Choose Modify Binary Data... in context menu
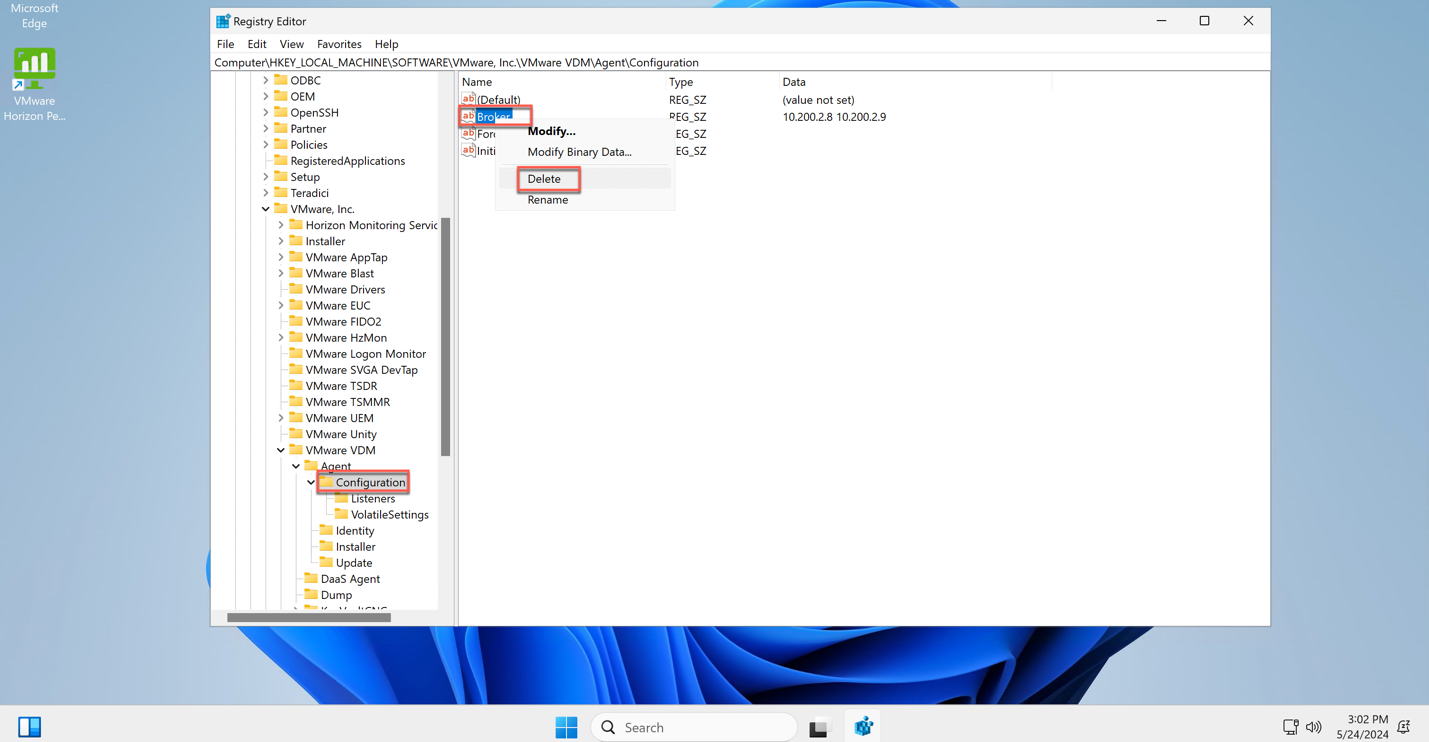The image size is (1429, 742). (x=579, y=152)
